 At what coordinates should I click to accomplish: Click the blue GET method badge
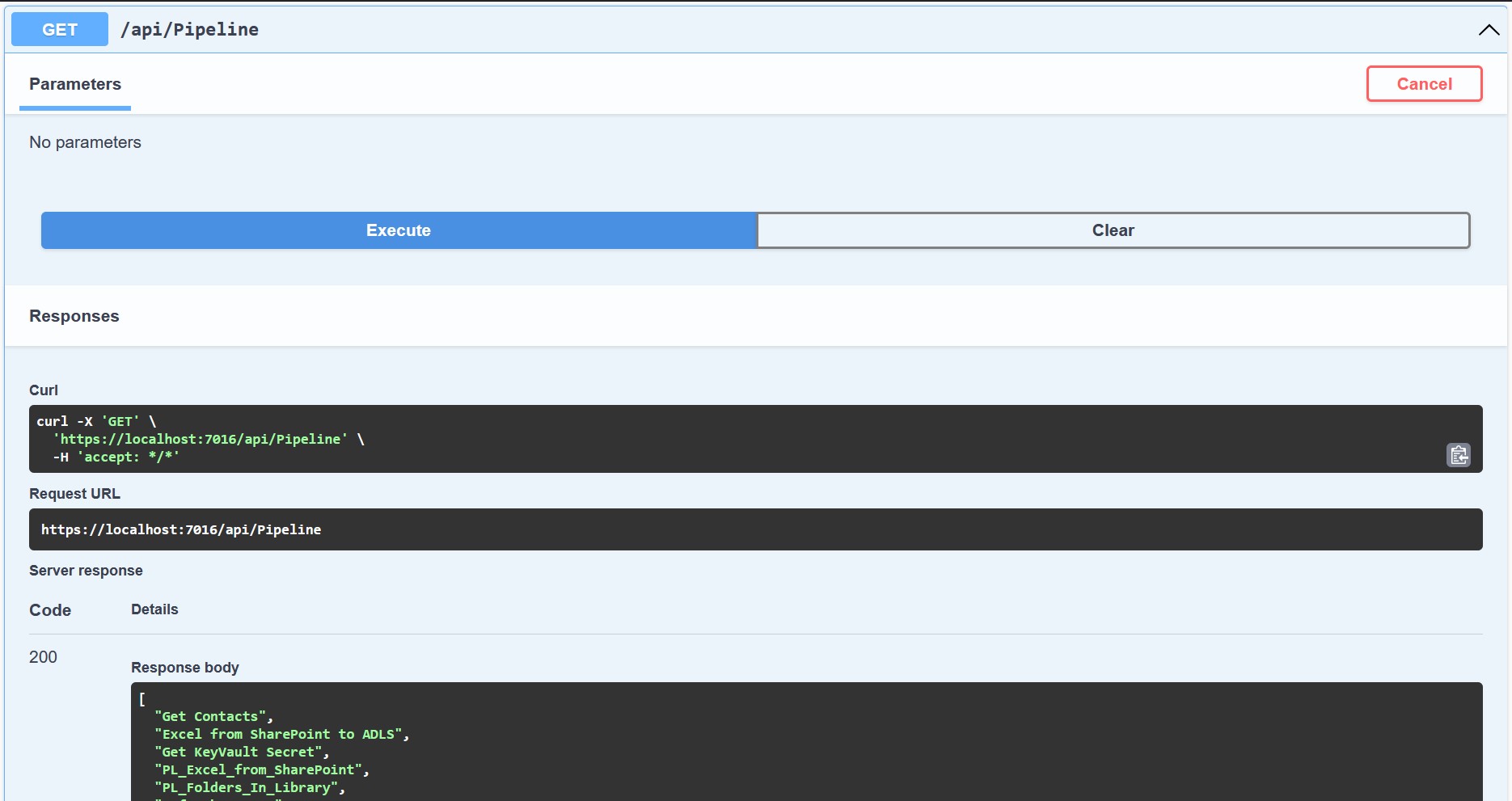pos(60,30)
